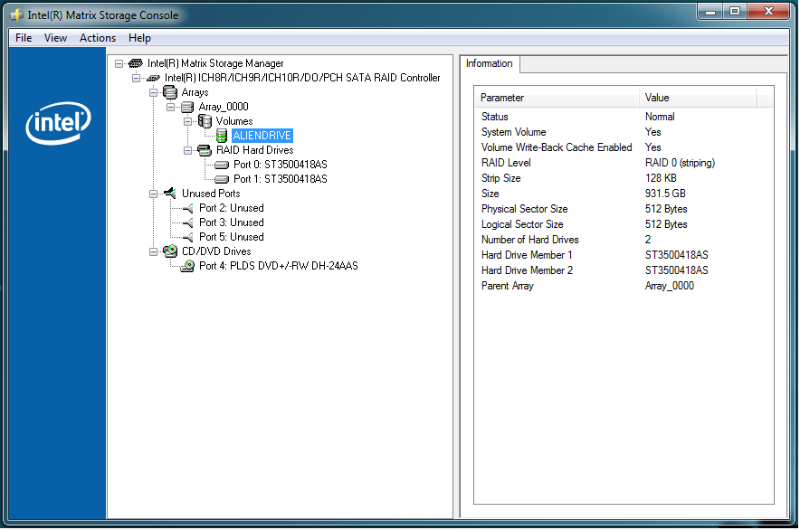Click Volume Write-Back Cache Enabled row
Screen dimensions: 800x530
point(624,147)
